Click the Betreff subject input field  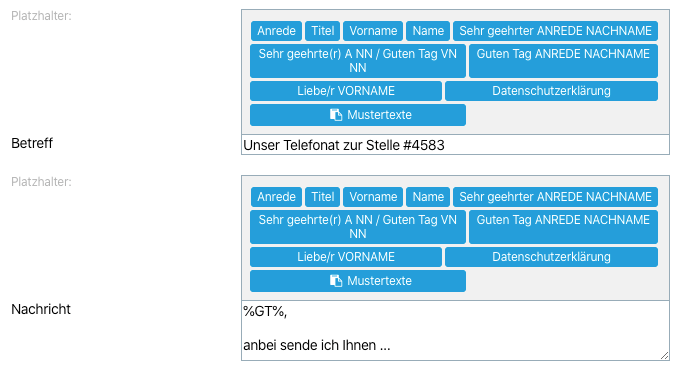[455, 145]
